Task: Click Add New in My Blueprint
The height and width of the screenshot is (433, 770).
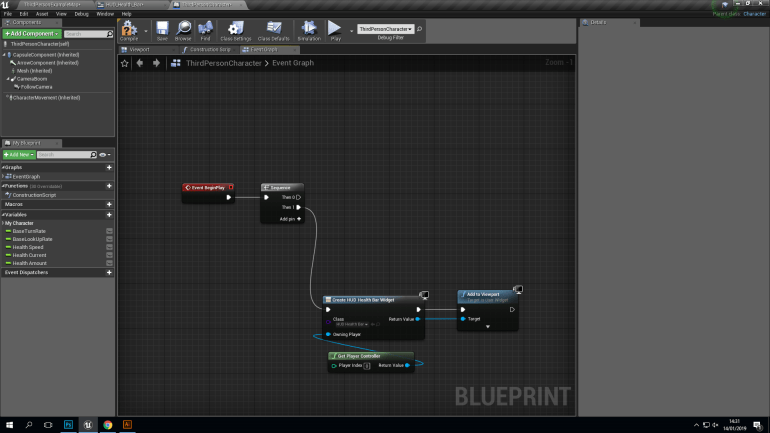Action: [19, 155]
